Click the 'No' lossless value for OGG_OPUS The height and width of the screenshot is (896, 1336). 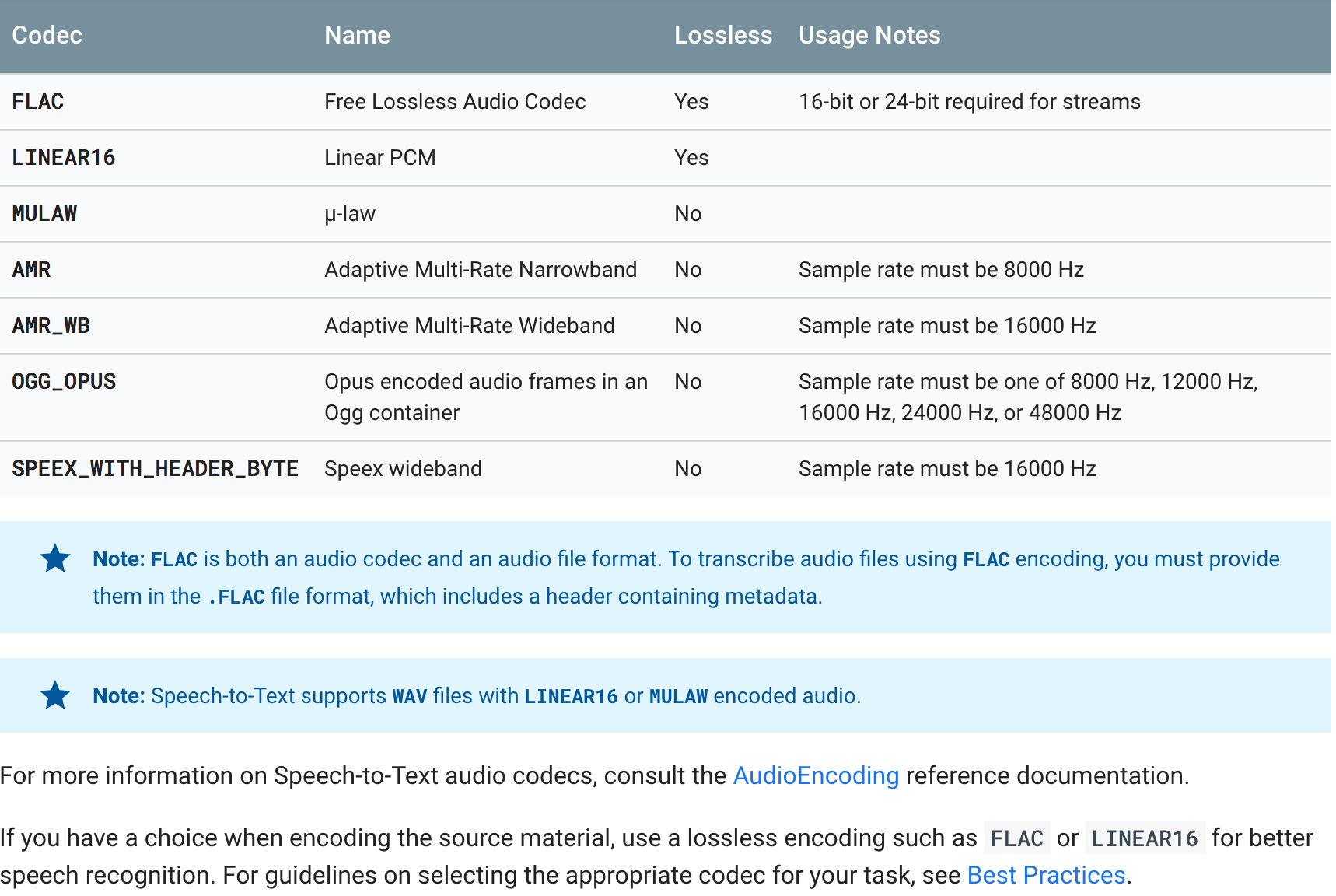click(688, 382)
